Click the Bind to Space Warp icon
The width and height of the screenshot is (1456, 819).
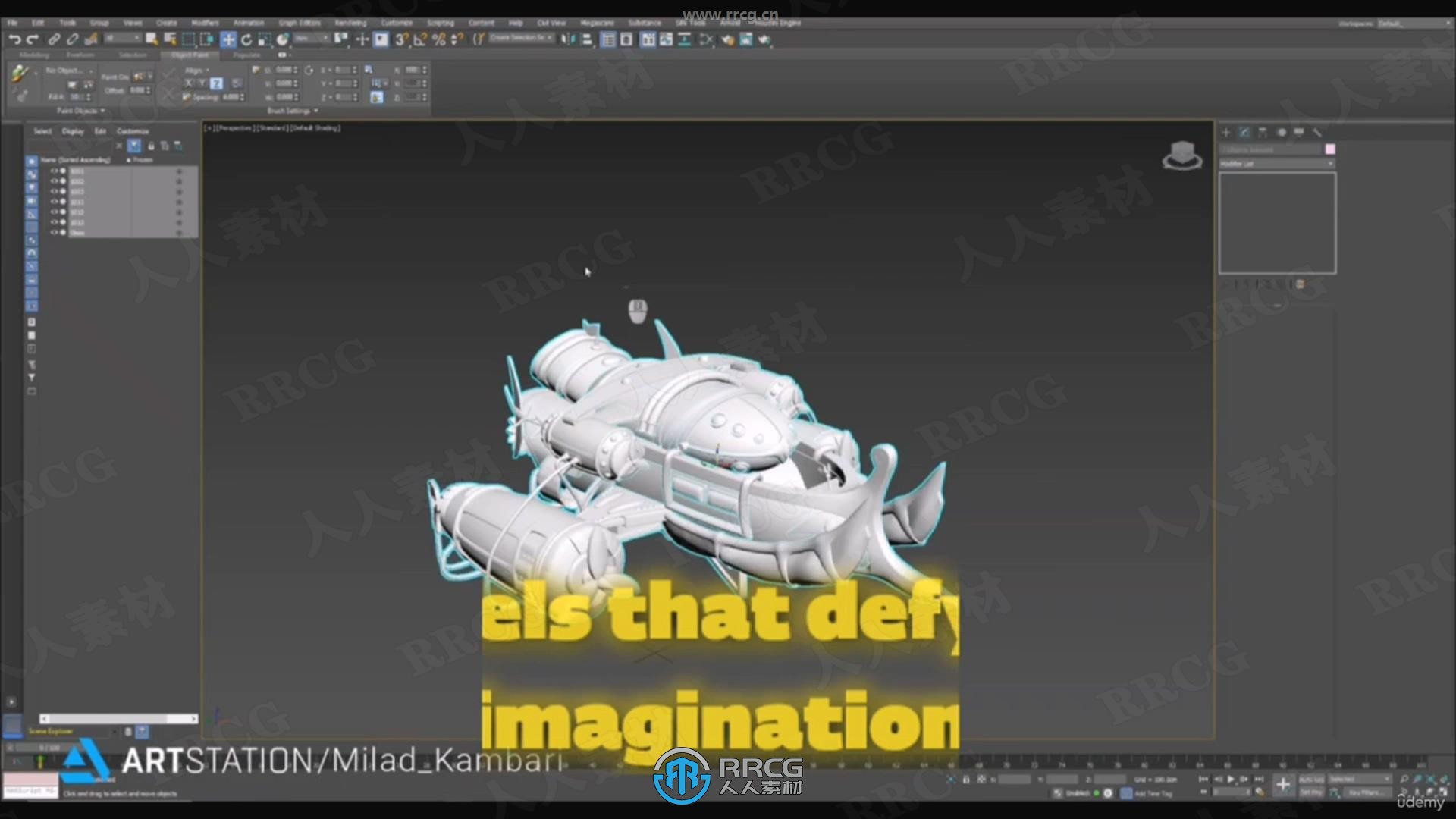(91, 39)
